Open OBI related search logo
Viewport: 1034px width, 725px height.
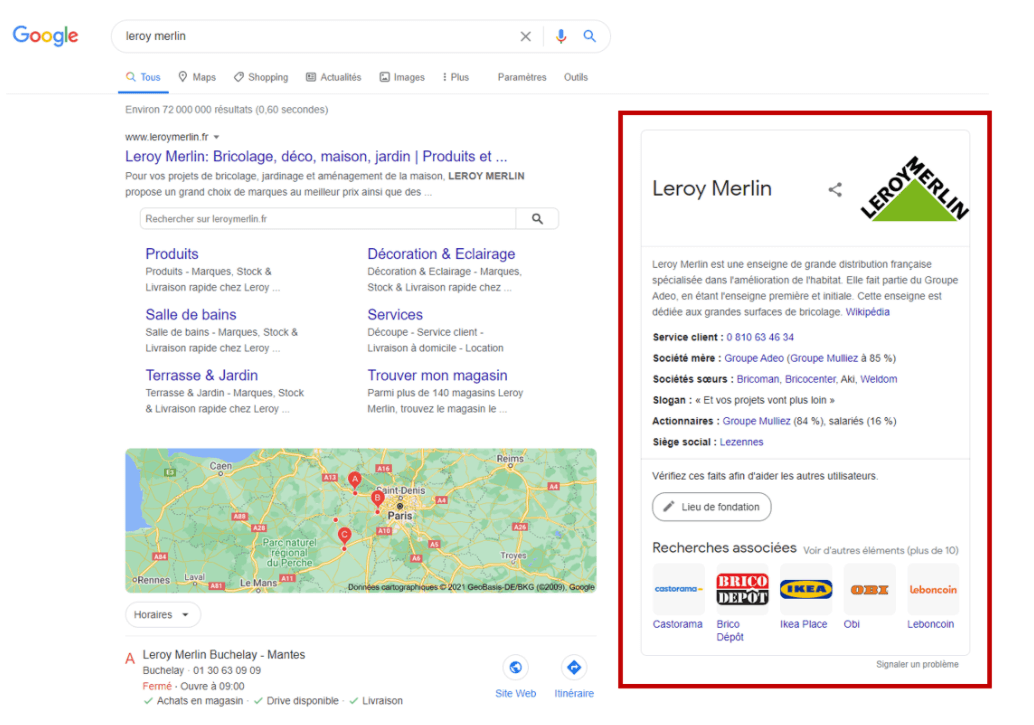pos(870,589)
